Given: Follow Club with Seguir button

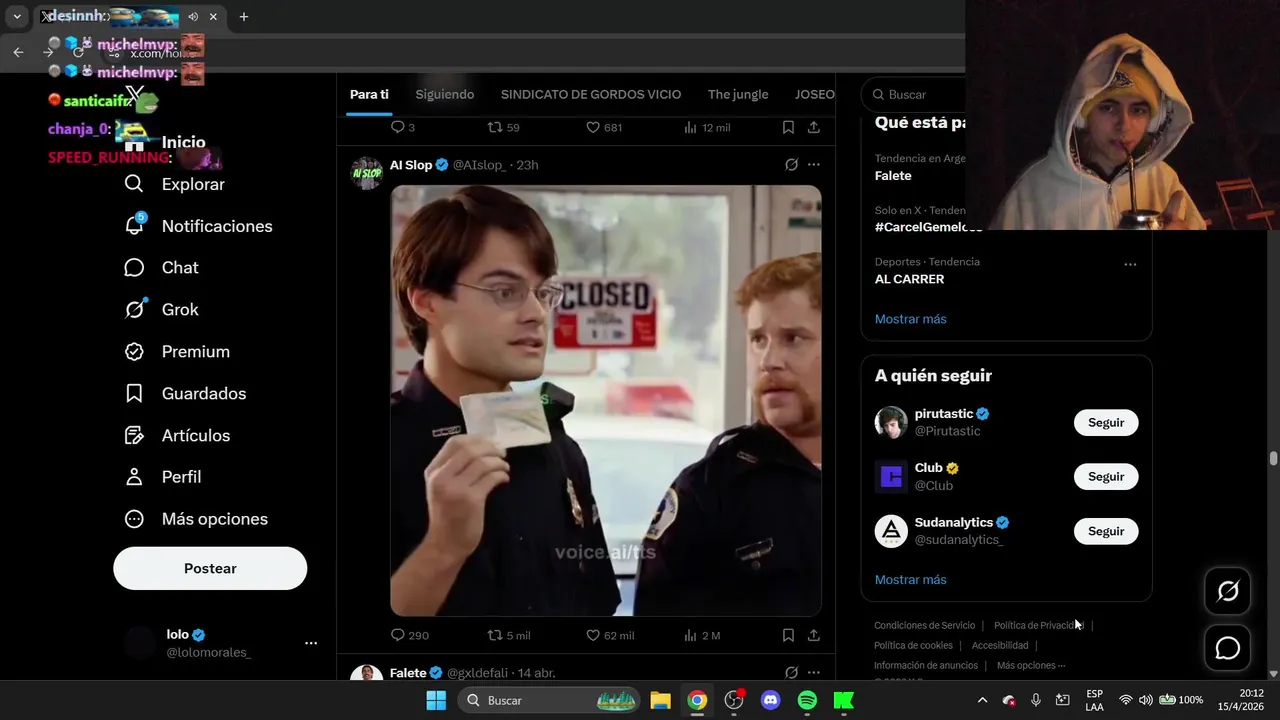Looking at the screenshot, I should point(1106,476).
